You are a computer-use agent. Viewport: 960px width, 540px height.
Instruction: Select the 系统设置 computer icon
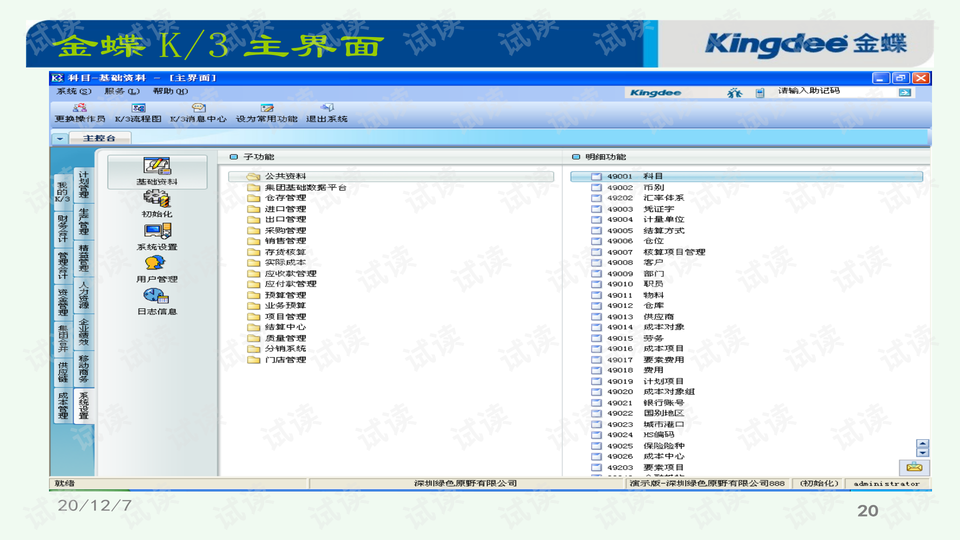157,231
